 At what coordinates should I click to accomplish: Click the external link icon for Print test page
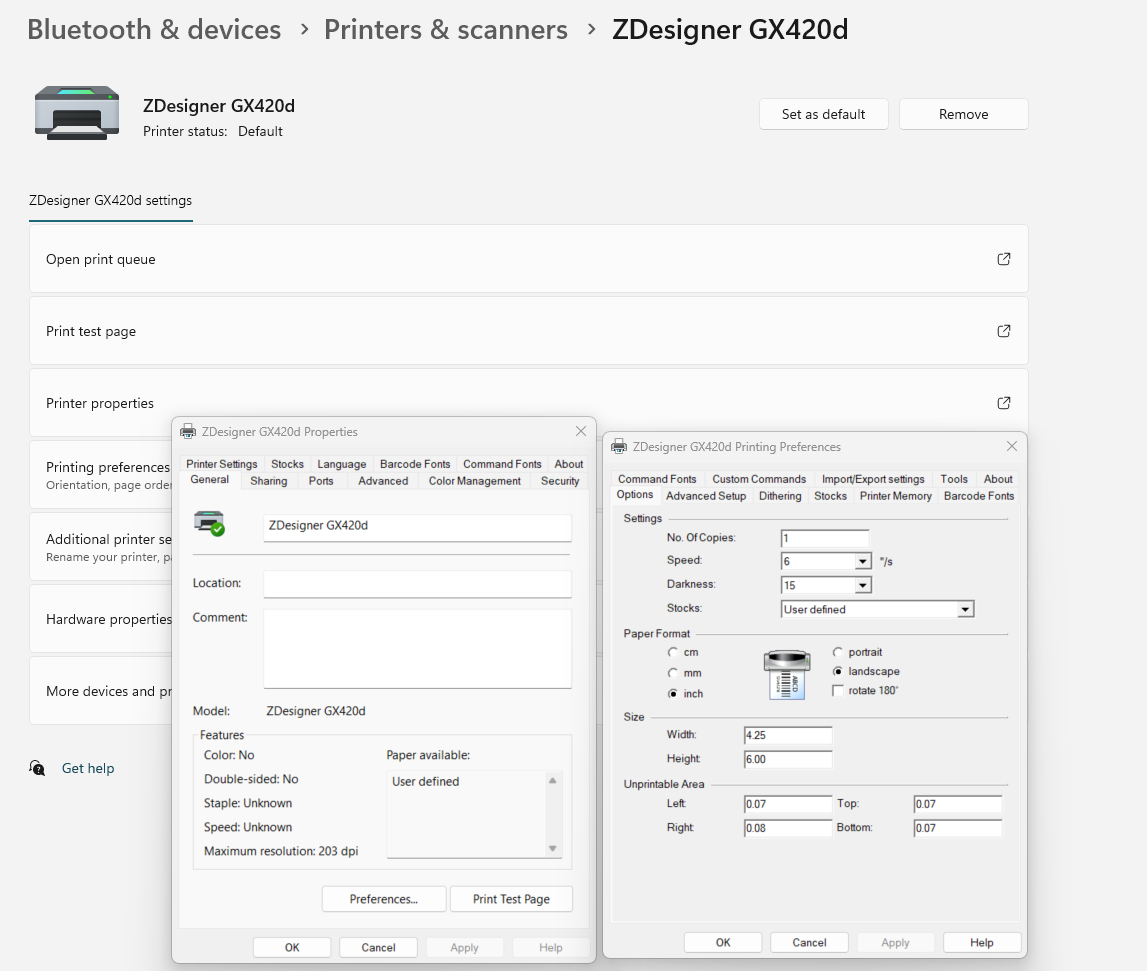coord(1004,331)
